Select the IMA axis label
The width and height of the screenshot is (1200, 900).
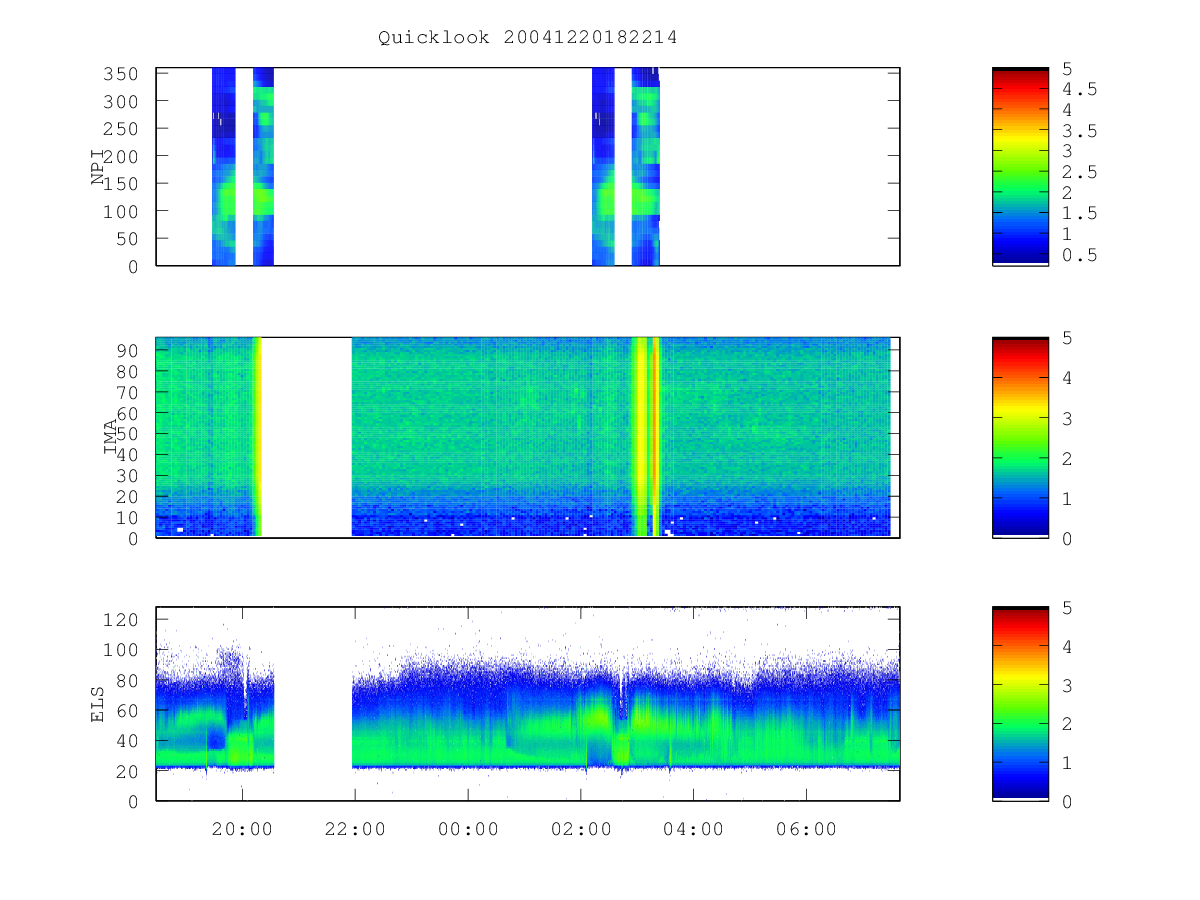tap(109, 437)
